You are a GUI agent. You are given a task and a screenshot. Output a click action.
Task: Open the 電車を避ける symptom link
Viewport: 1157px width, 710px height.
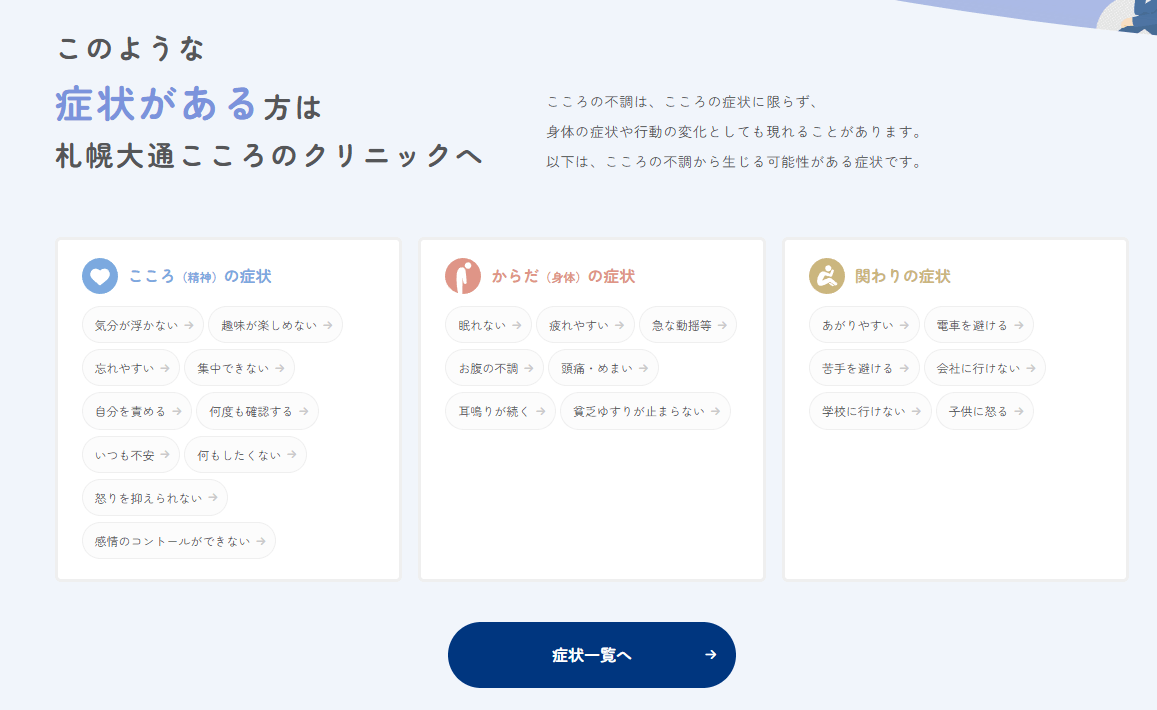(x=978, y=325)
